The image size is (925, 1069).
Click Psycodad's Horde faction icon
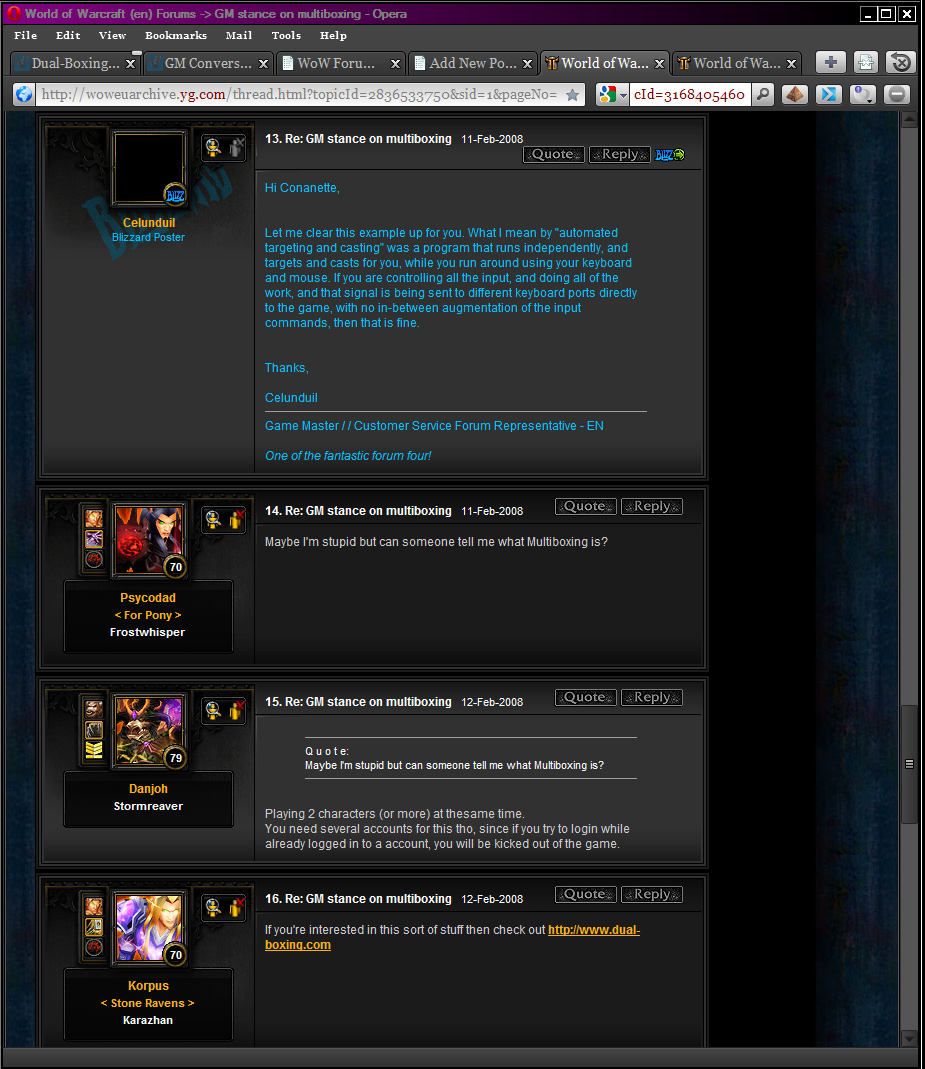(94, 560)
